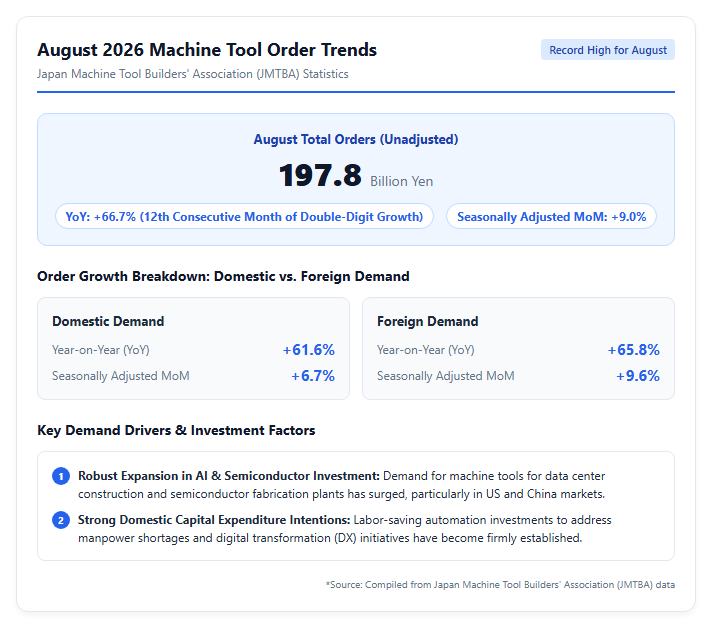This screenshot has height=630, width=712.
Task: Click the foreign +9.6% MoM value
Action: tap(638, 376)
